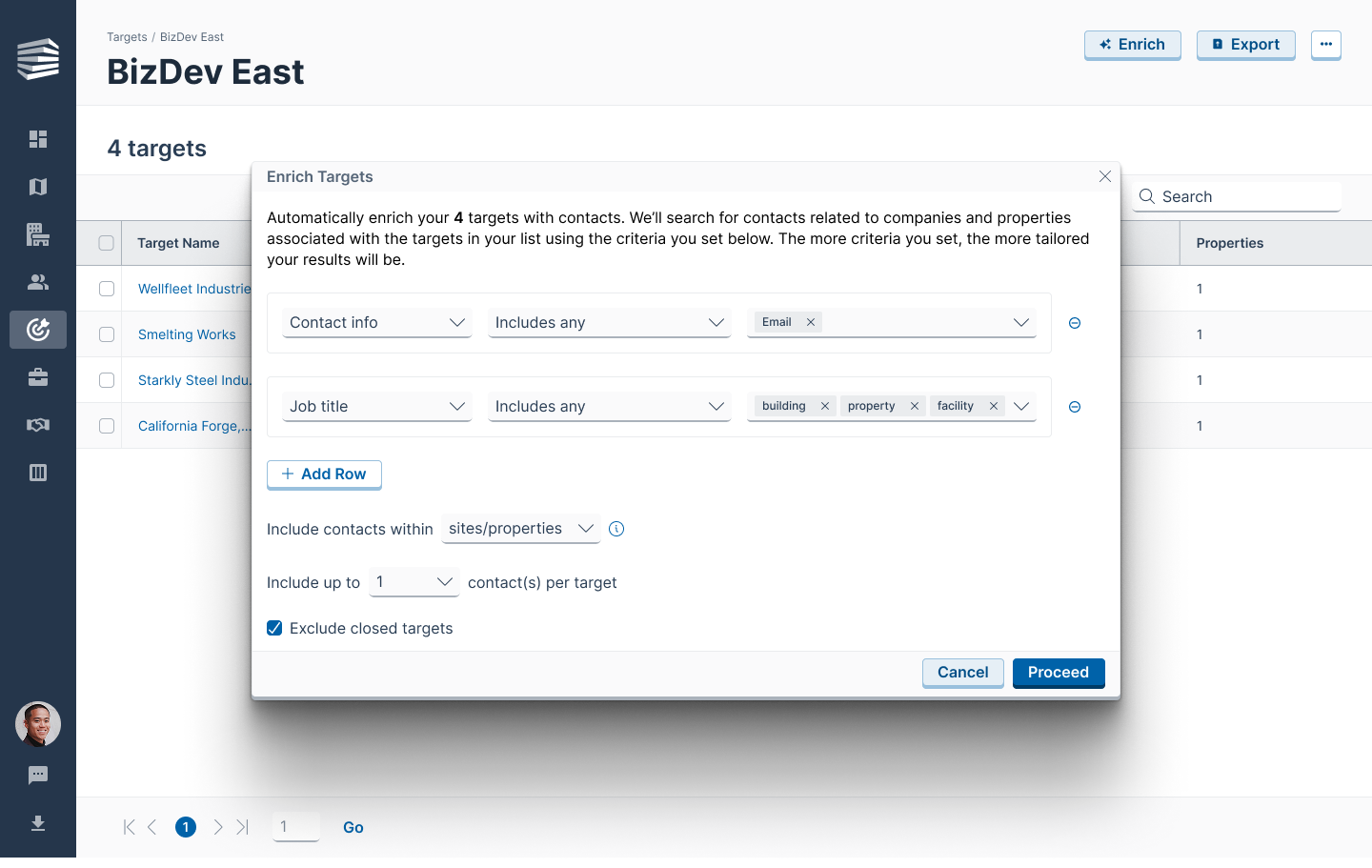Select the Smelting Works row checkbox
1372x868 pixels.
pyautogui.click(x=107, y=334)
